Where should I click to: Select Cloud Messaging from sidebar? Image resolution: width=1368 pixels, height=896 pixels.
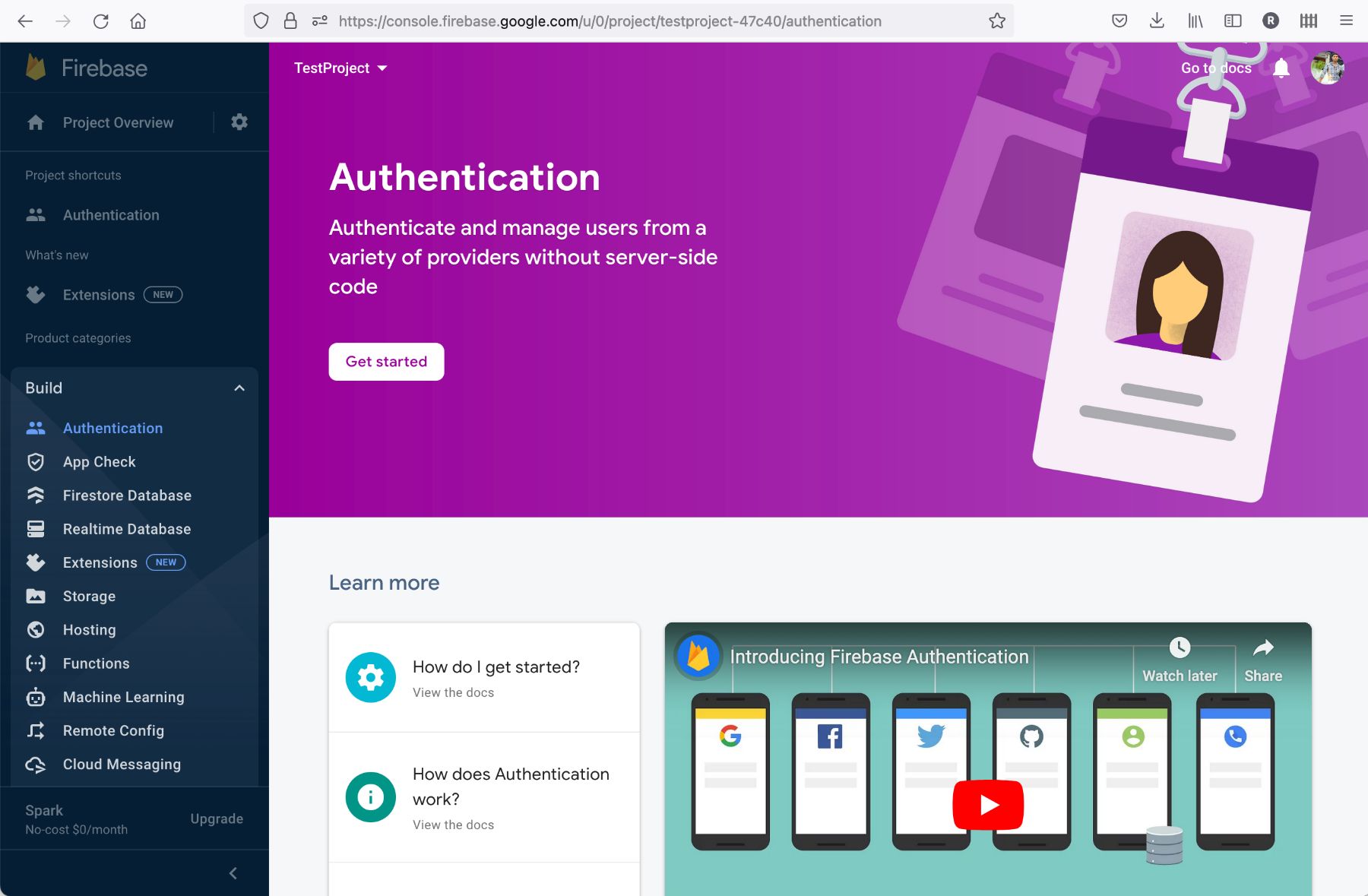click(x=122, y=765)
